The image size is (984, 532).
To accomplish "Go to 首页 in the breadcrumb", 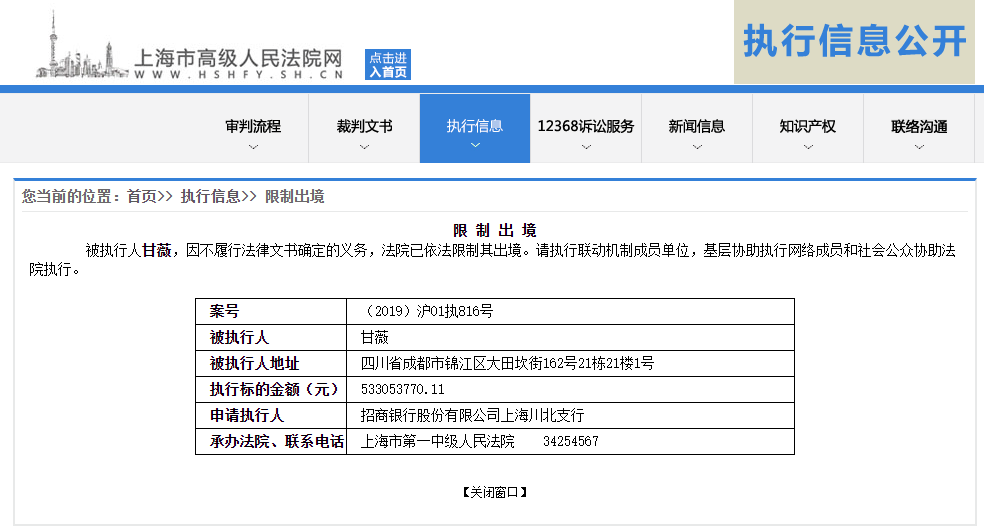I will click(x=142, y=196).
